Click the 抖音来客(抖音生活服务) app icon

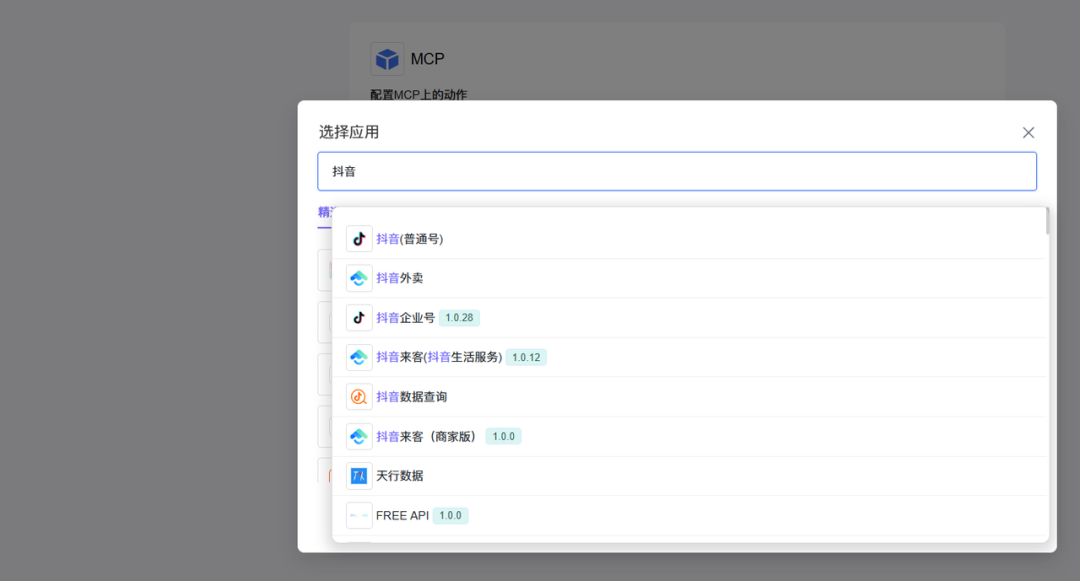click(x=359, y=357)
